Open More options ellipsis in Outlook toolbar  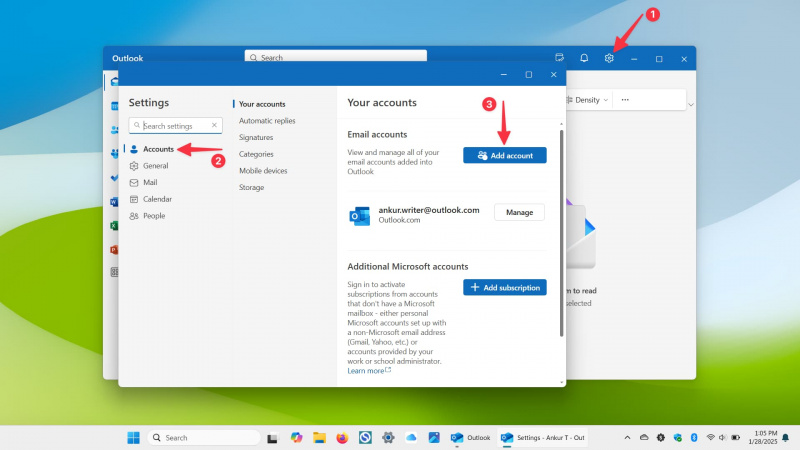(x=625, y=100)
